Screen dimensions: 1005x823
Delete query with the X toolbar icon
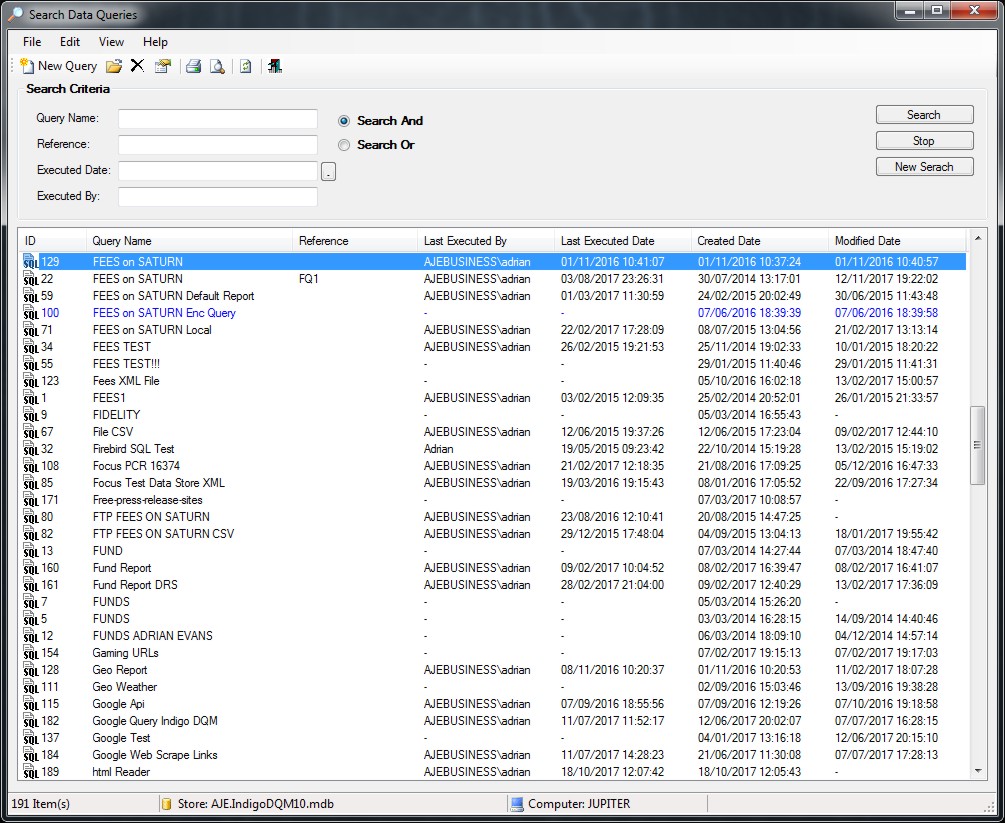(137, 66)
